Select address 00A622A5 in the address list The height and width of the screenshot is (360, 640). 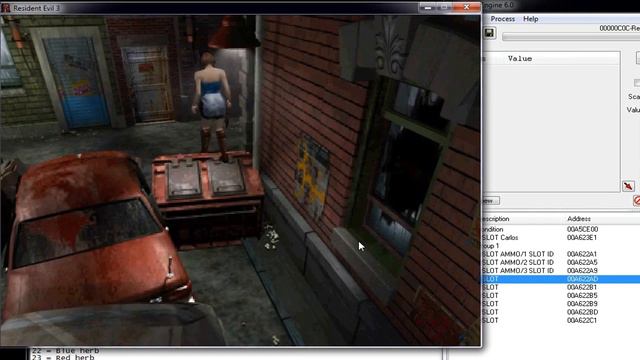pyautogui.click(x=582, y=262)
